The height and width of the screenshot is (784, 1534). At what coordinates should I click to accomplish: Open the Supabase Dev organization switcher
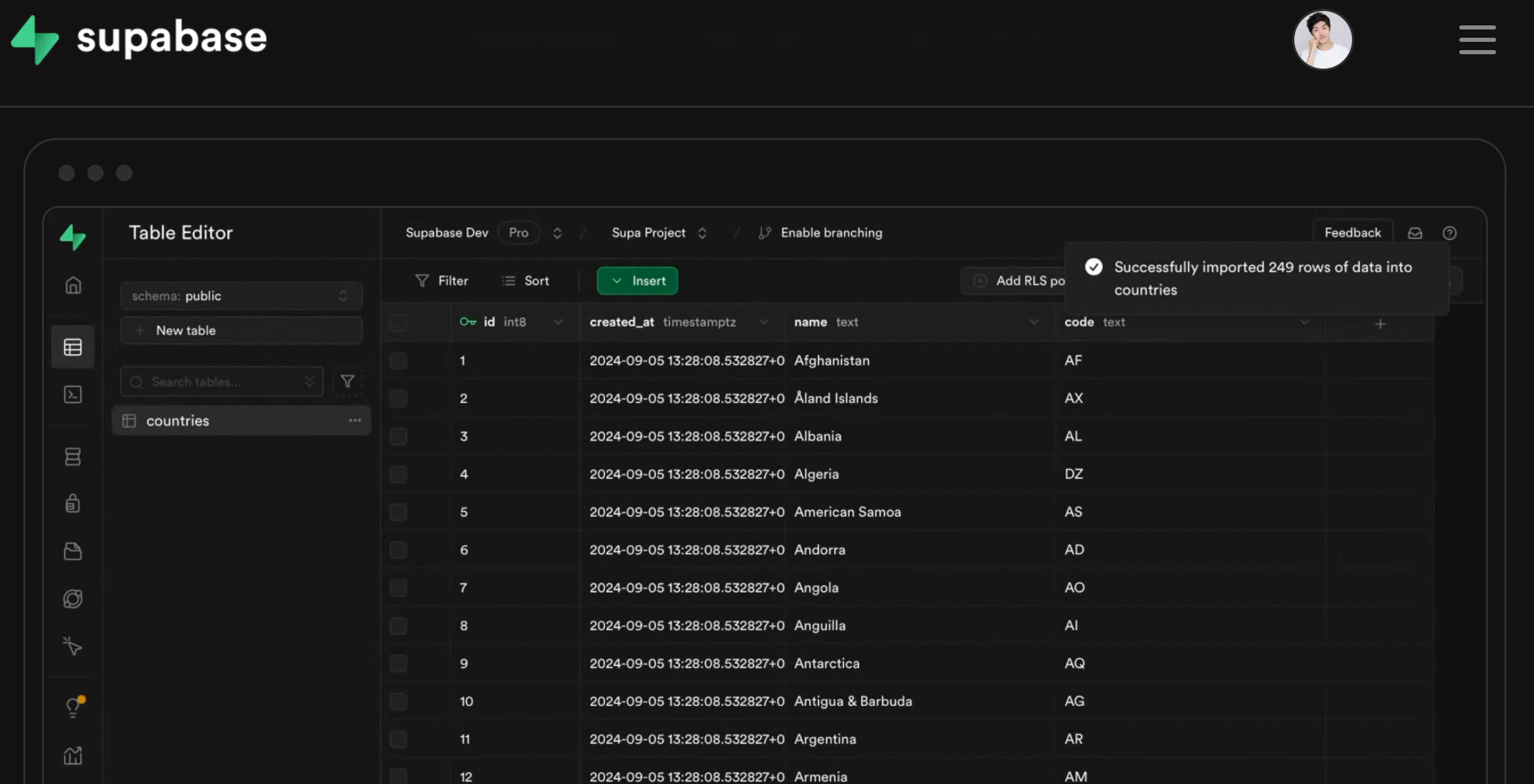[x=557, y=233]
